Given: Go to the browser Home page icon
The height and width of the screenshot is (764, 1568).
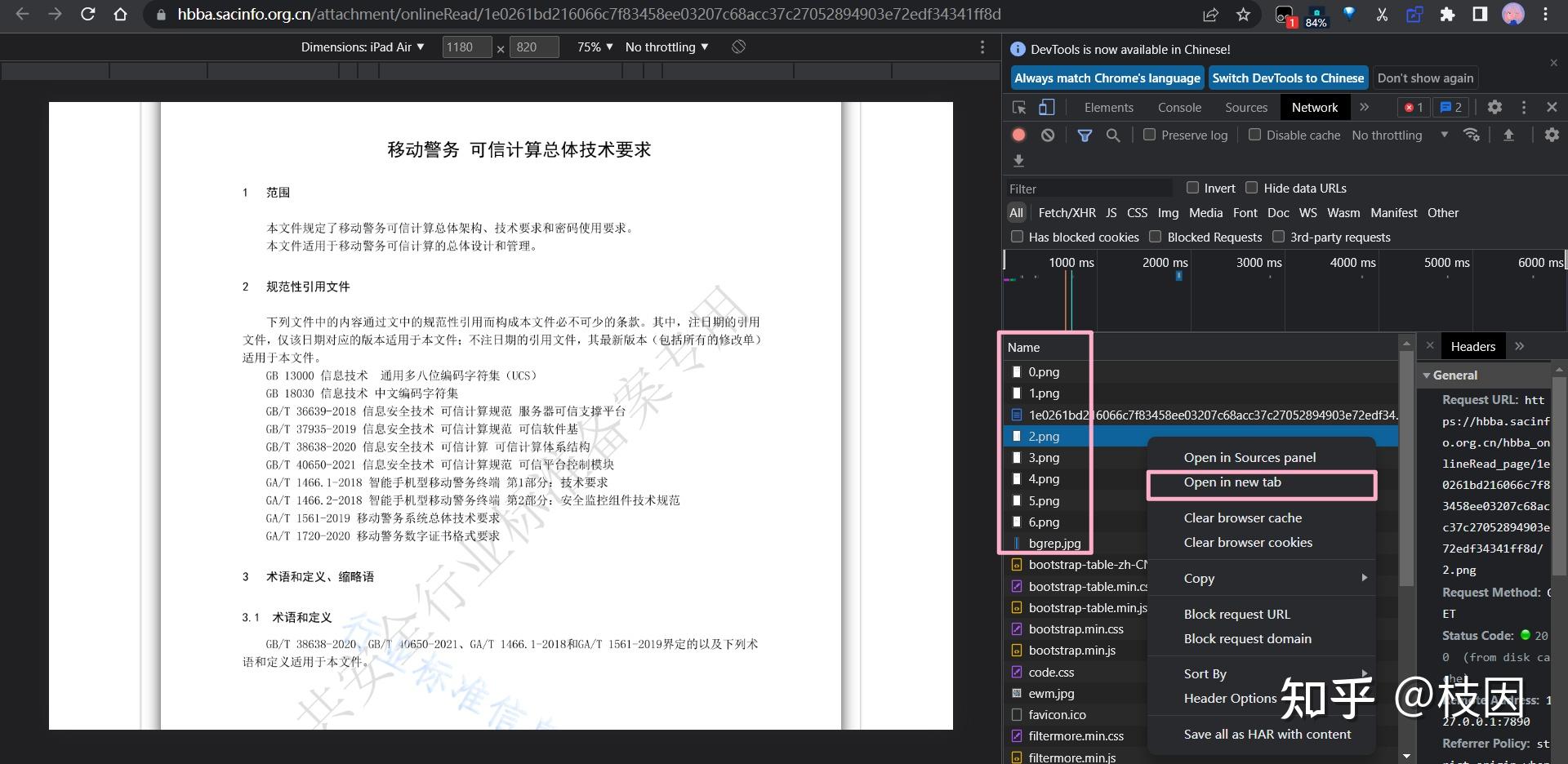Looking at the screenshot, I should click(x=120, y=14).
